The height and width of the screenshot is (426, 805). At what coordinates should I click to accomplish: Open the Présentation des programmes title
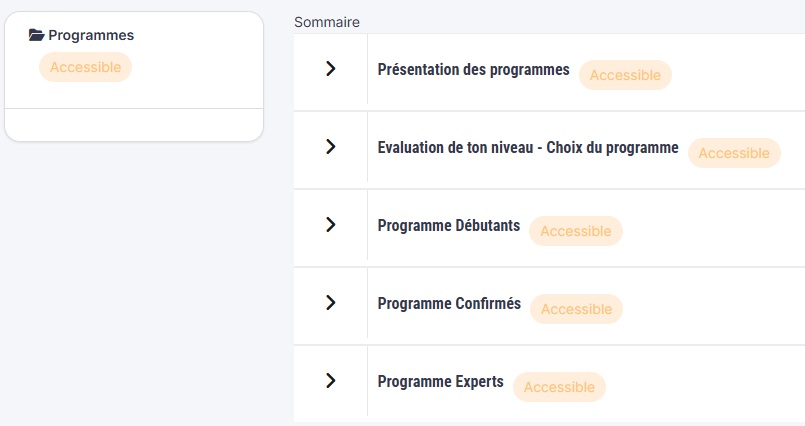tap(473, 70)
